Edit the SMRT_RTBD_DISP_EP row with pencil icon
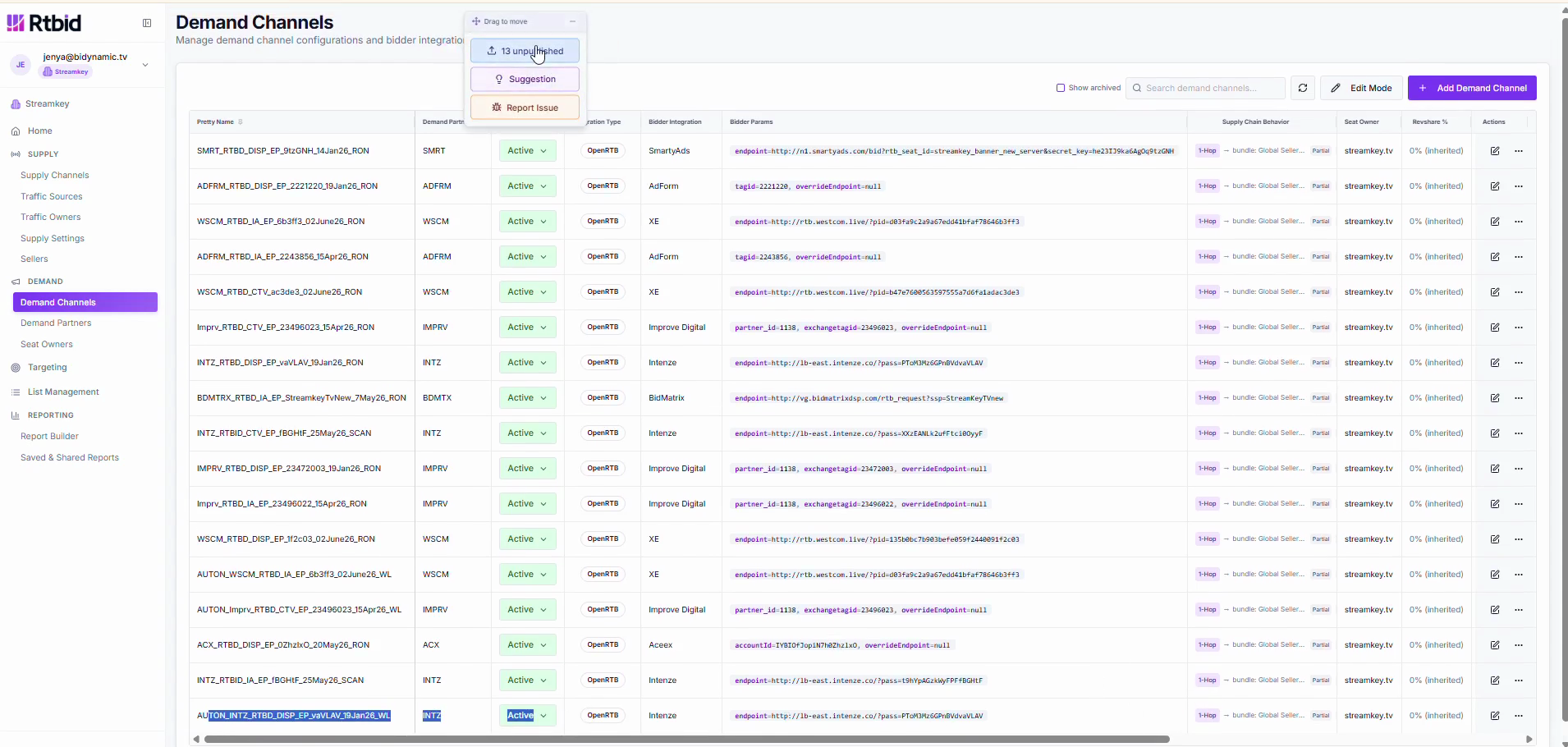 (1495, 151)
